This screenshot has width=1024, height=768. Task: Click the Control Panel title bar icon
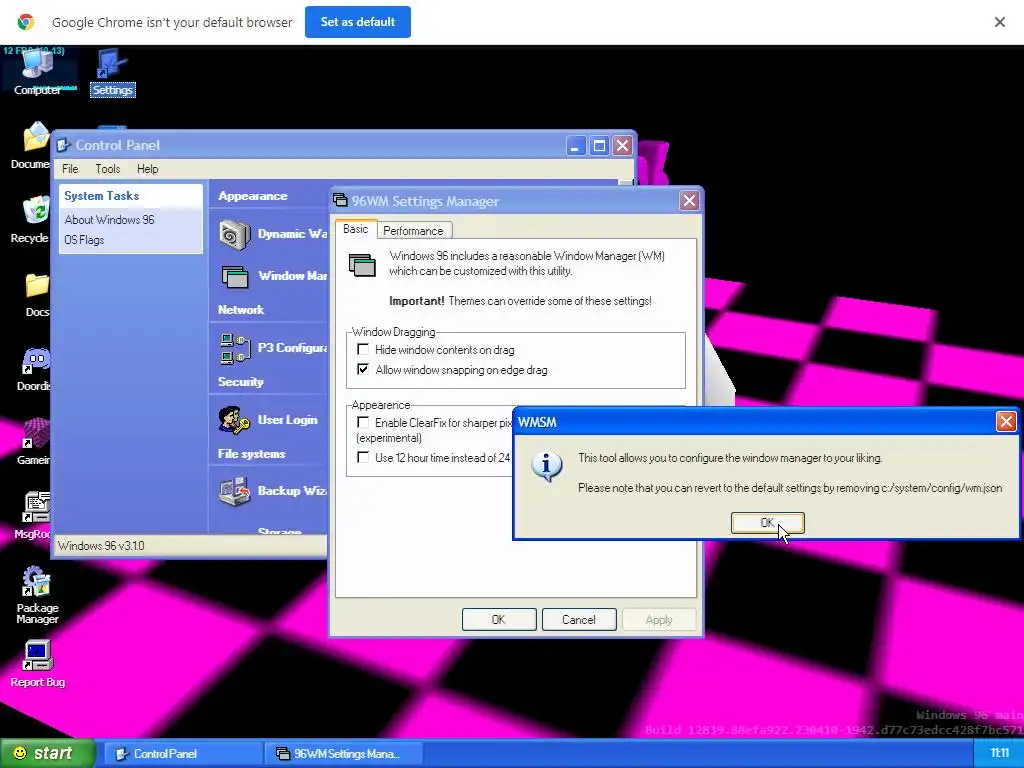[64, 145]
